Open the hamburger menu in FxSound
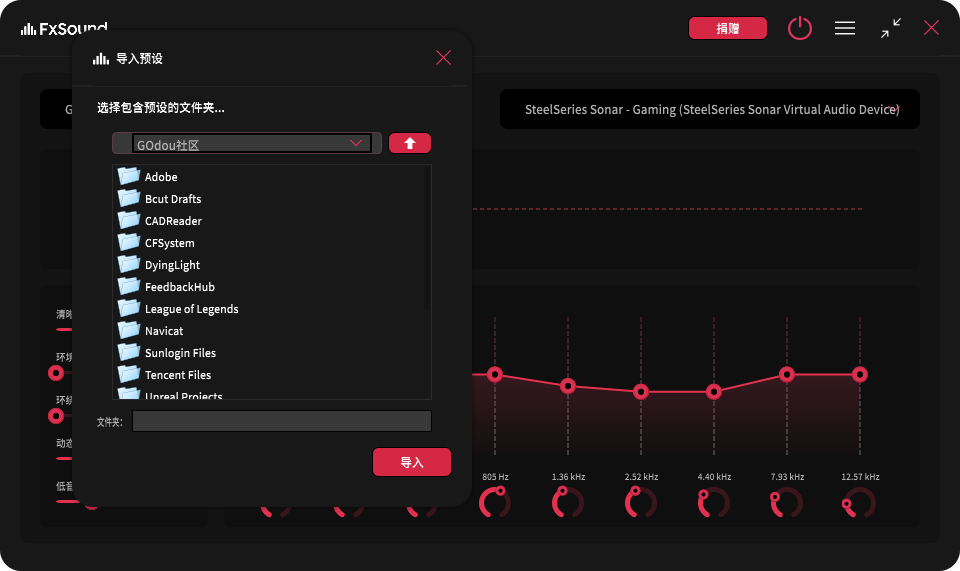960x571 pixels. (845, 28)
